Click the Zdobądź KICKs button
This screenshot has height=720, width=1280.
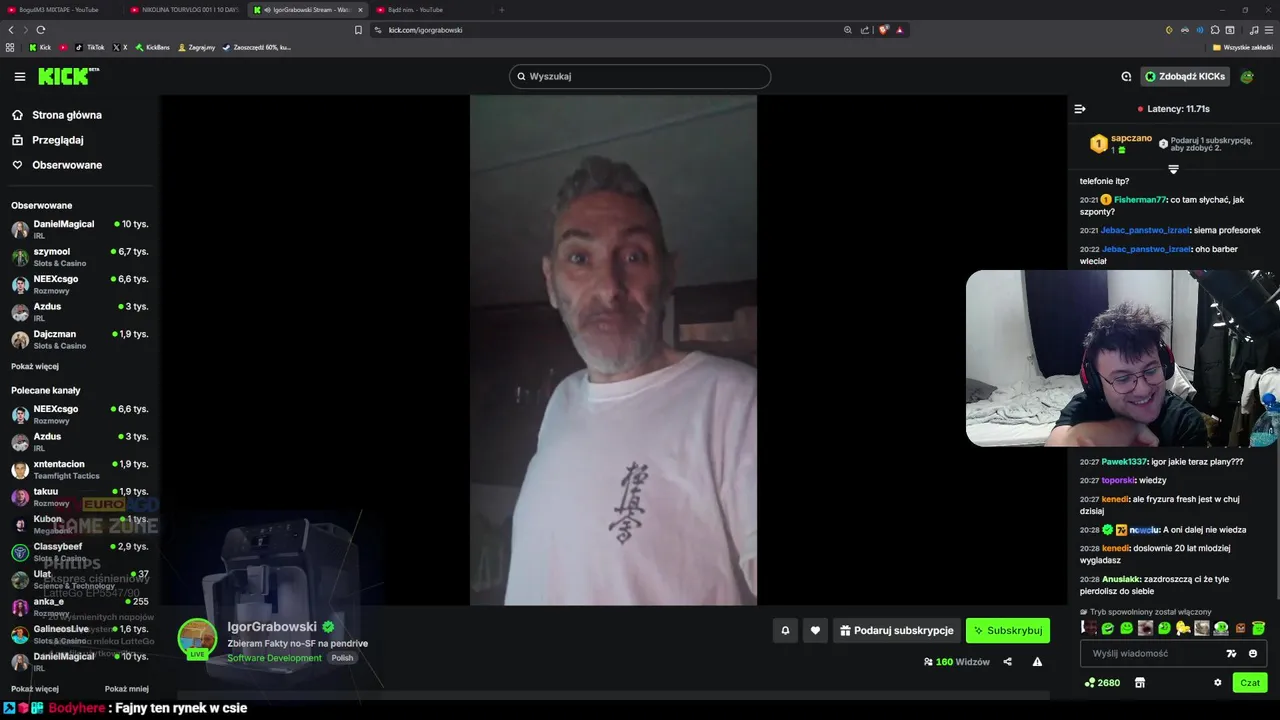(1185, 77)
